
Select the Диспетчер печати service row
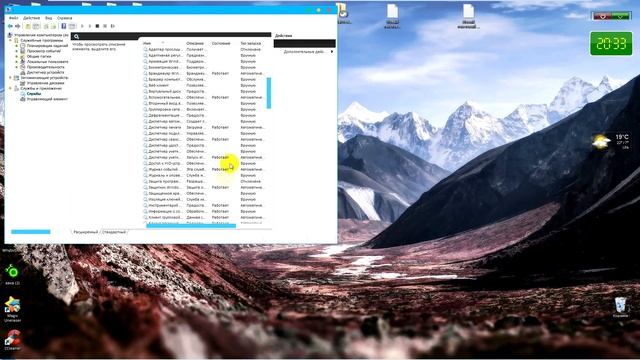(204, 127)
